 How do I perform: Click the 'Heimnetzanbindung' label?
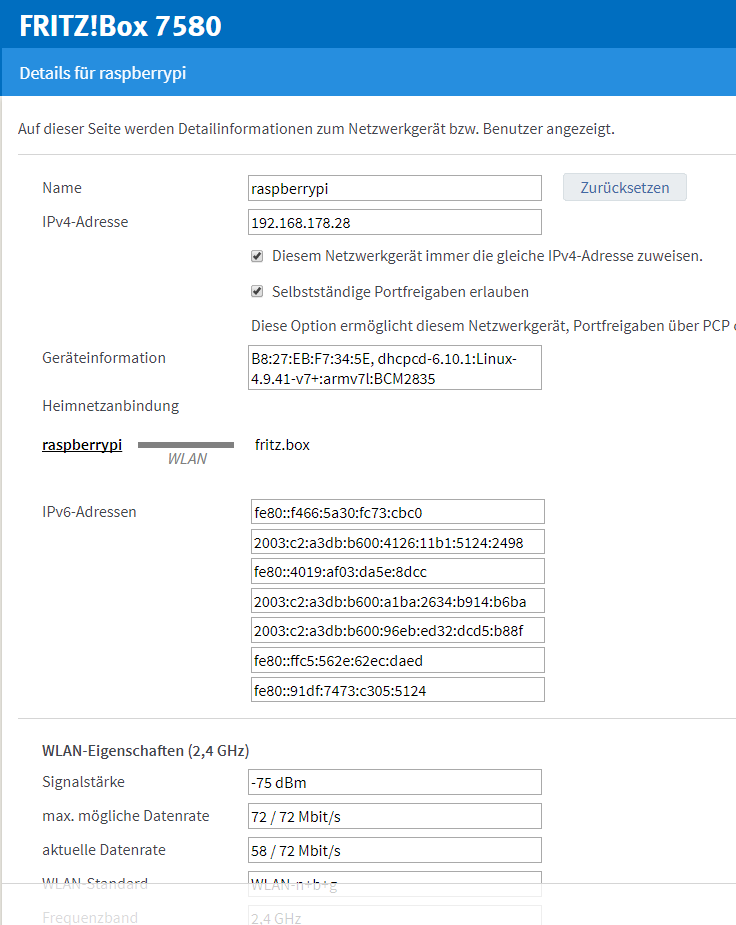(x=110, y=406)
